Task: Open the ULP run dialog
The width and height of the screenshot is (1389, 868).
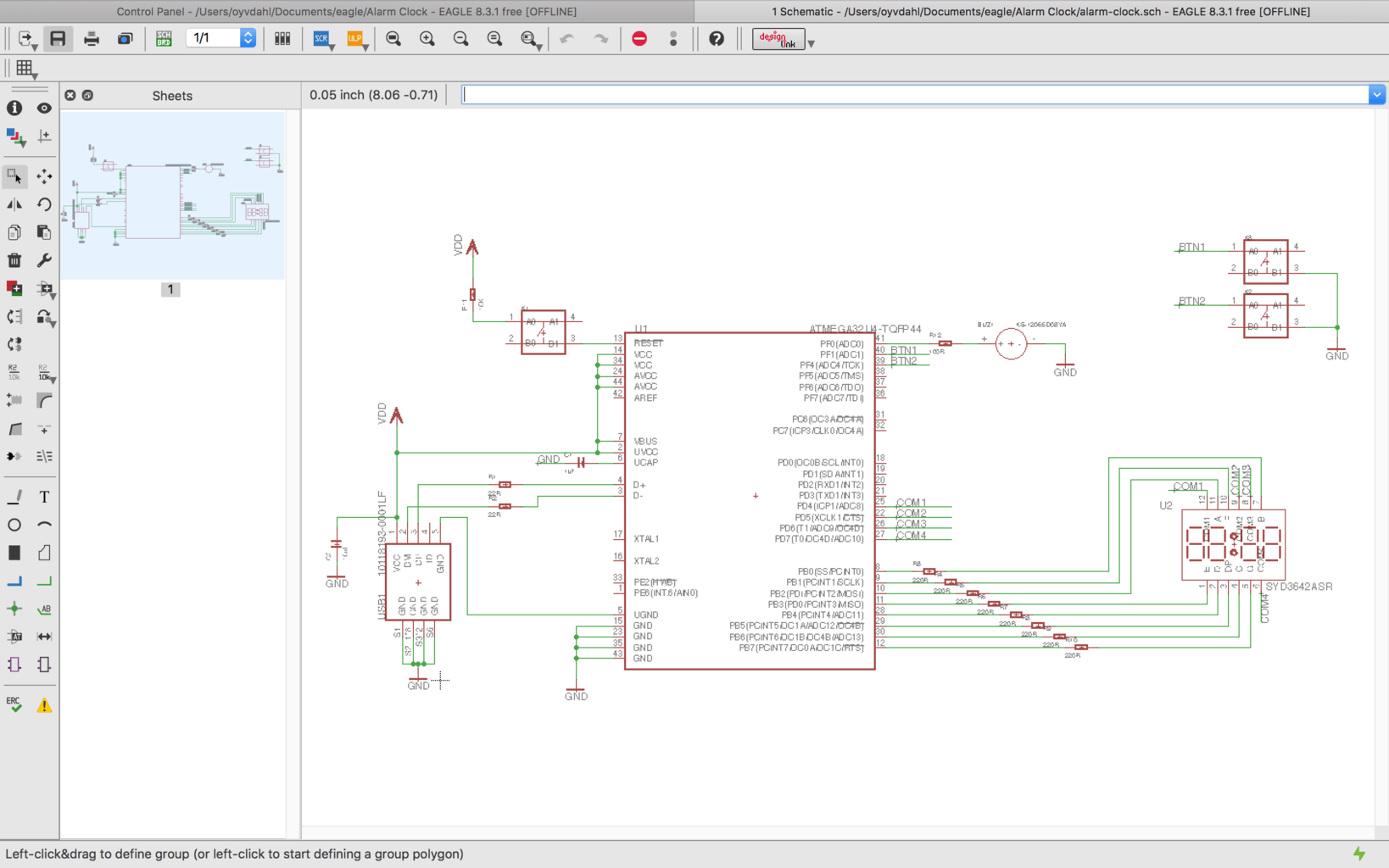Action: coord(354,38)
